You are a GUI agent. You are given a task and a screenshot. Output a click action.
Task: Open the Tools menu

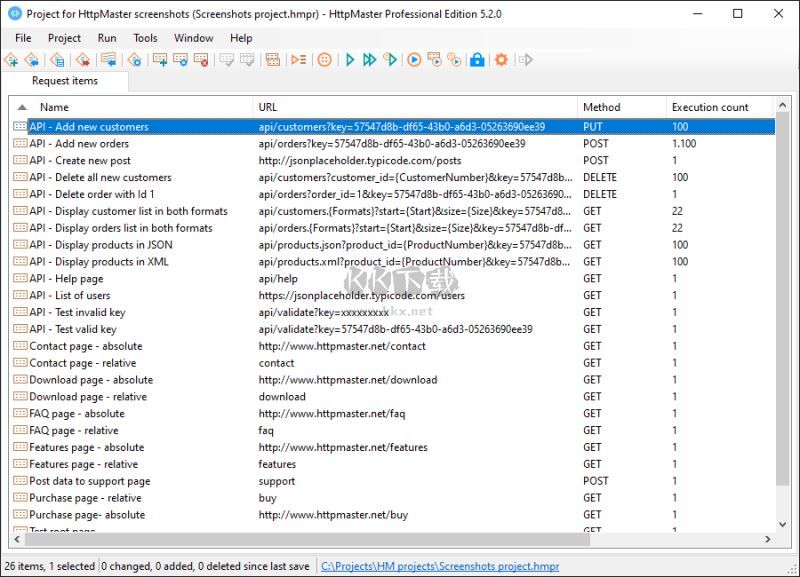coord(145,38)
